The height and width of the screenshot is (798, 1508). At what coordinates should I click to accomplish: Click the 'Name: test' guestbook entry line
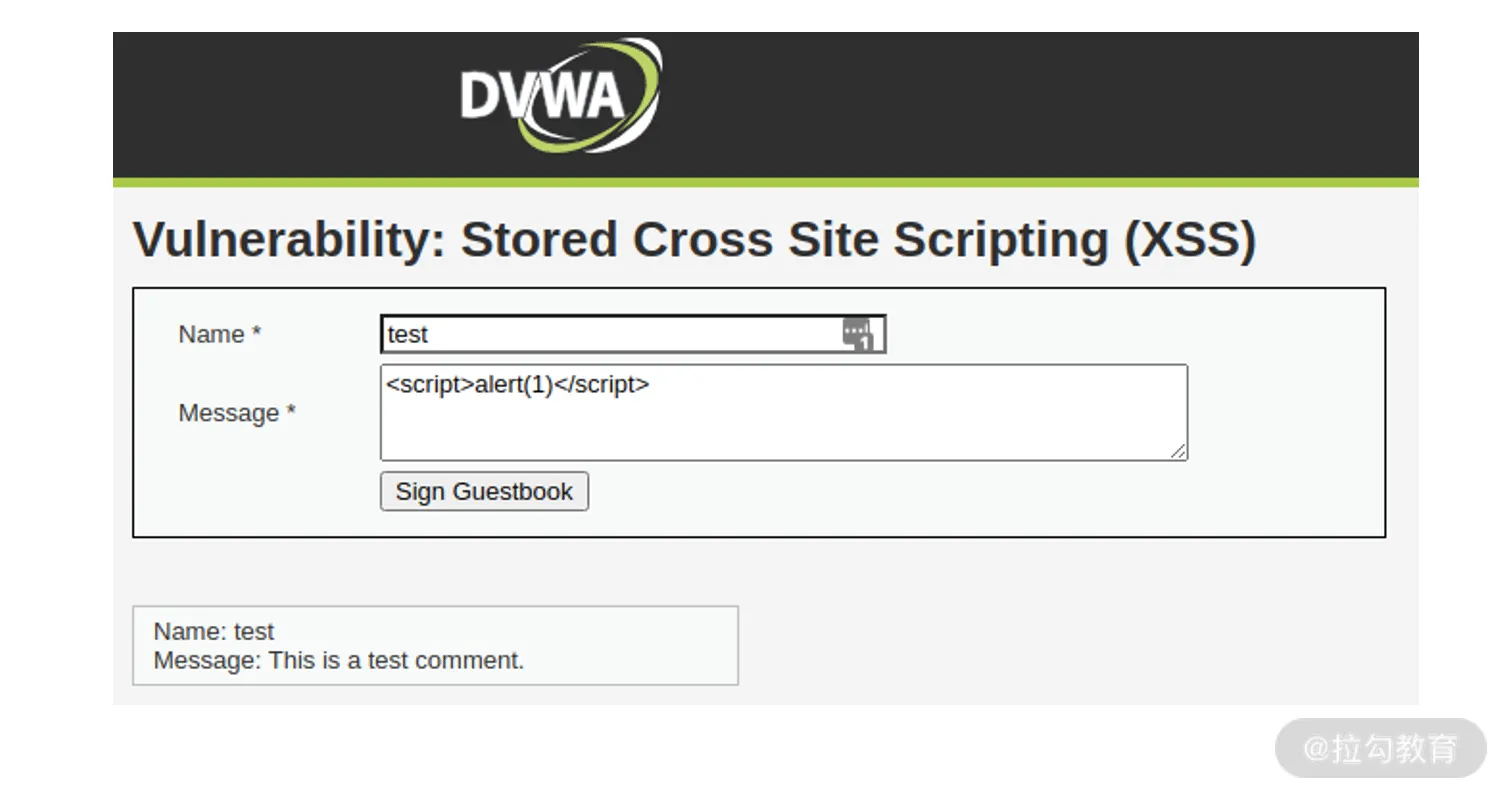tap(214, 631)
